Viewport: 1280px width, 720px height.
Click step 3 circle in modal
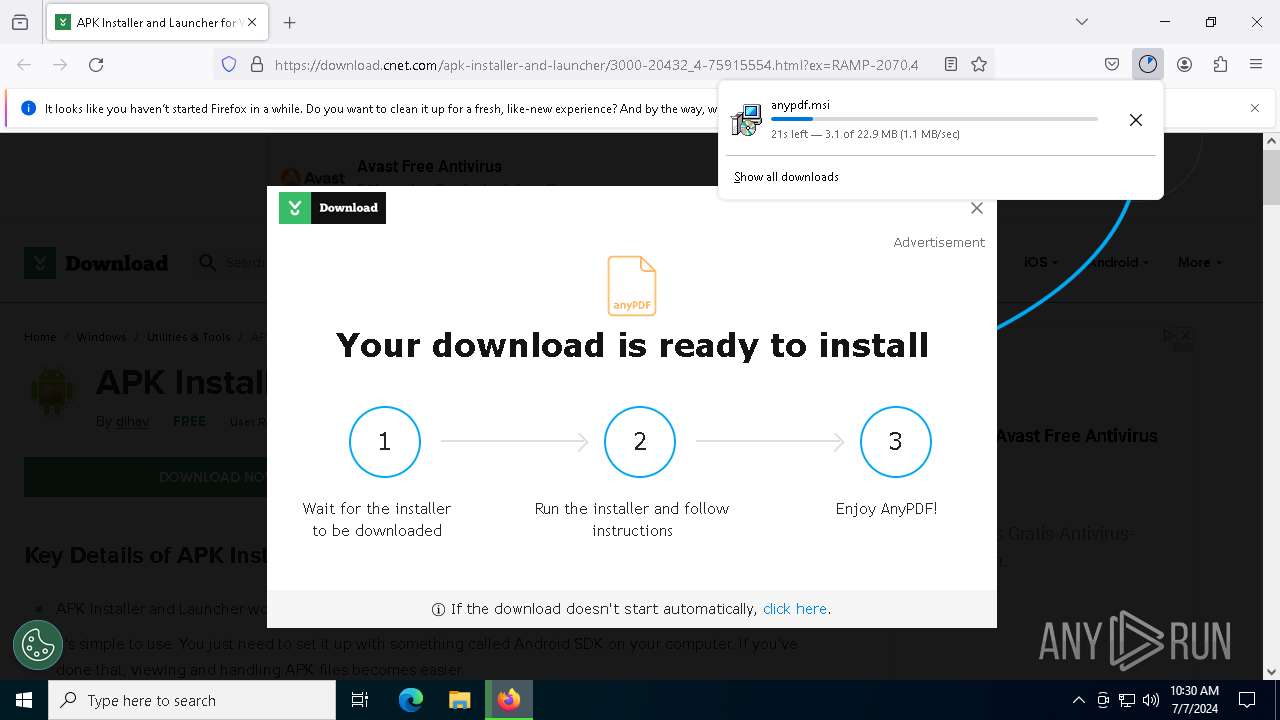pyautogui.click(x=896, y=442)
